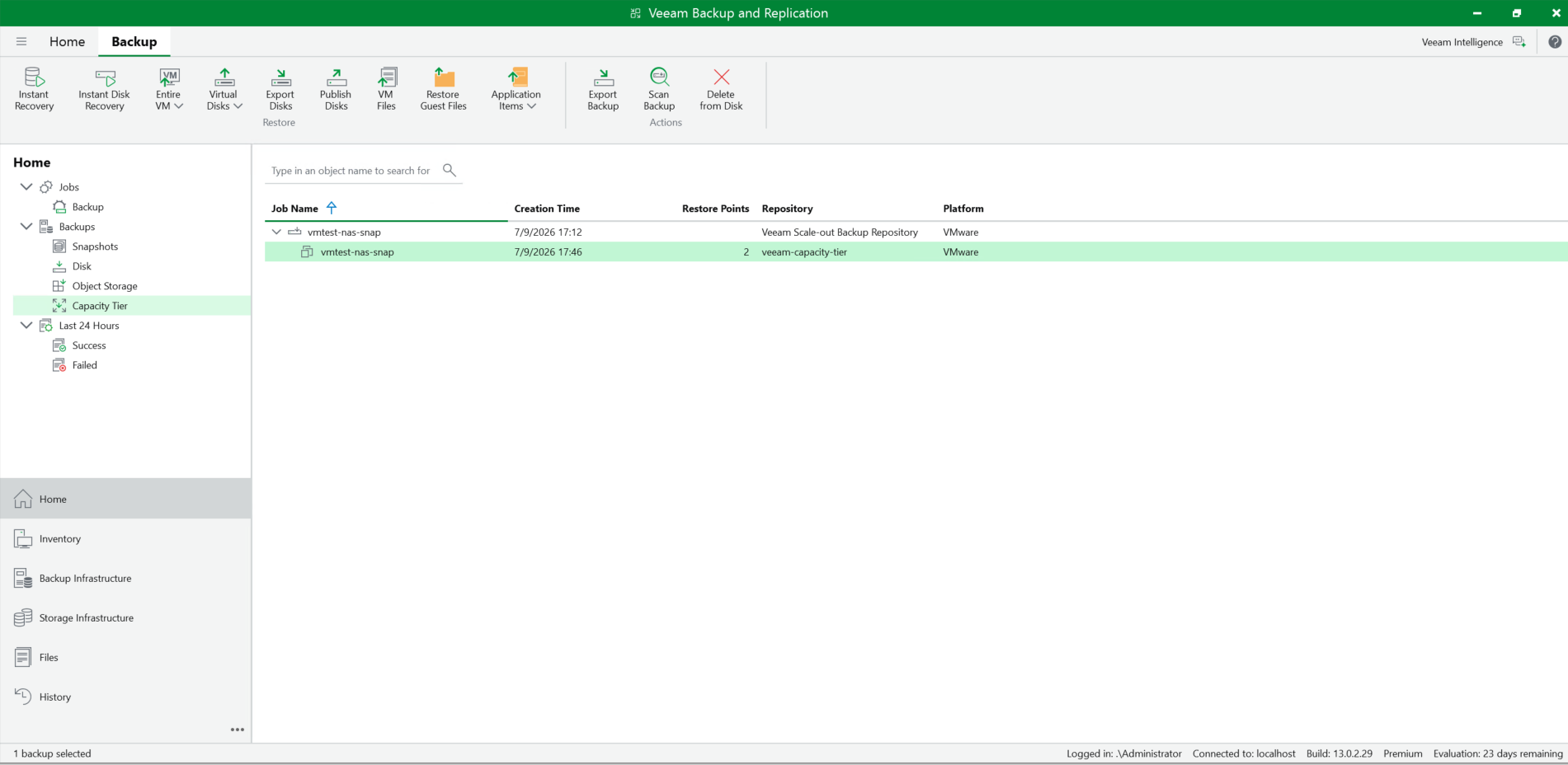
Task: Collapse the Last 24 Hours node
Action: coord(26,326)
